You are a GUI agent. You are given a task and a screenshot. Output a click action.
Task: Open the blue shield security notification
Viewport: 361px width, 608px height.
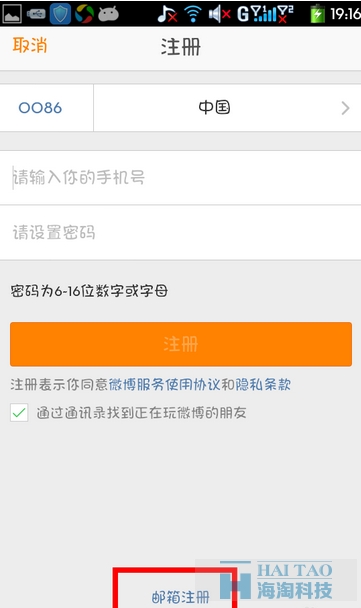click(60, 14)
